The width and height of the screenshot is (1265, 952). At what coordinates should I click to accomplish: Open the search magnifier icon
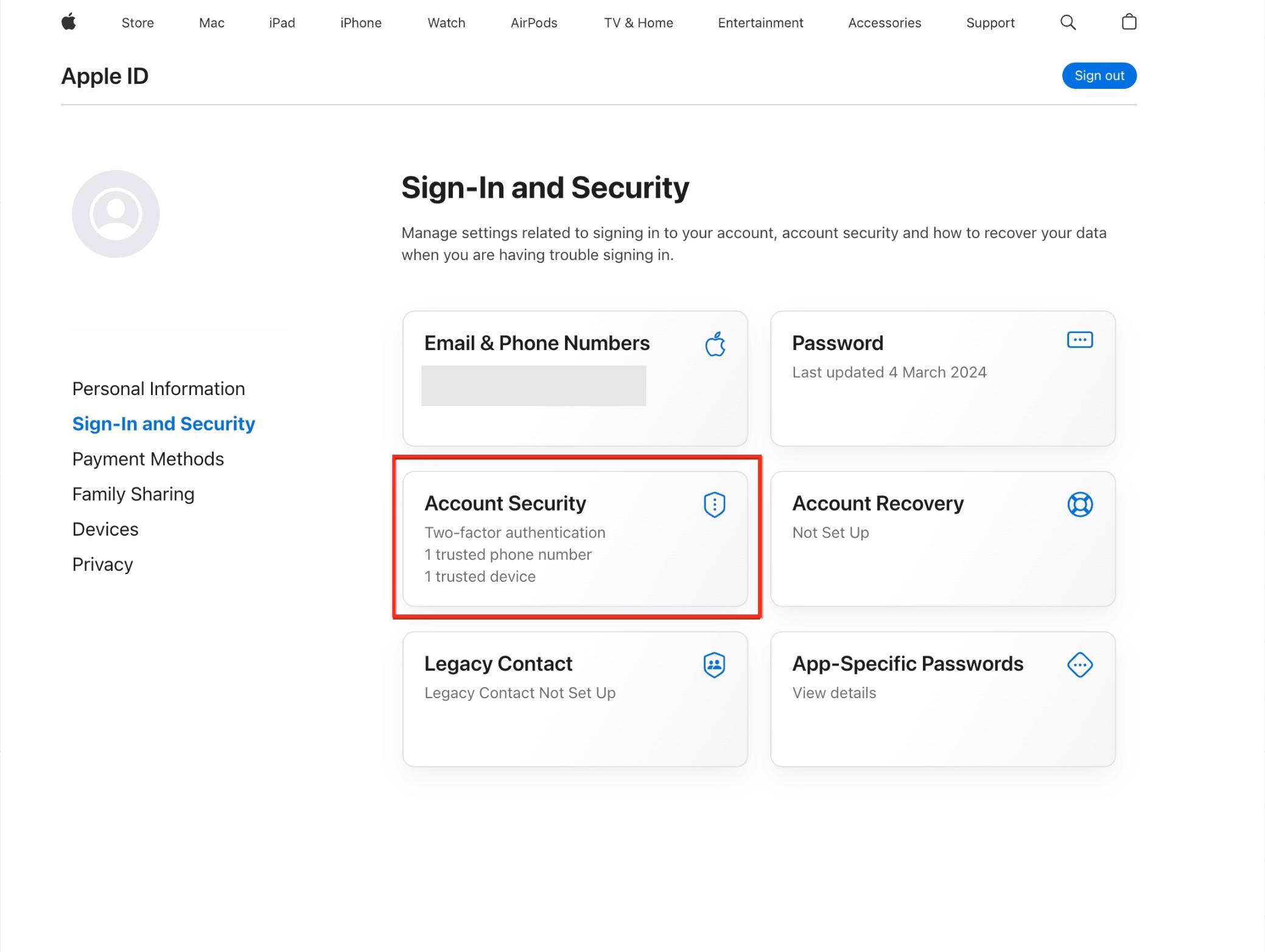pyautogui.click(x=1068, y=23)
